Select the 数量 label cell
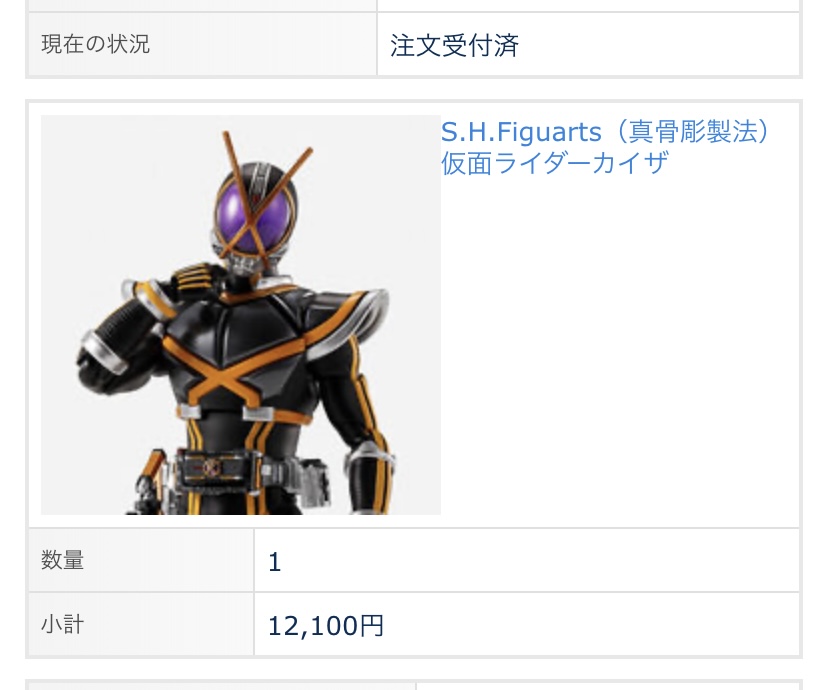The height and width of the screenshot is (690, 828). pyautogui.click(x=141, y=560)
